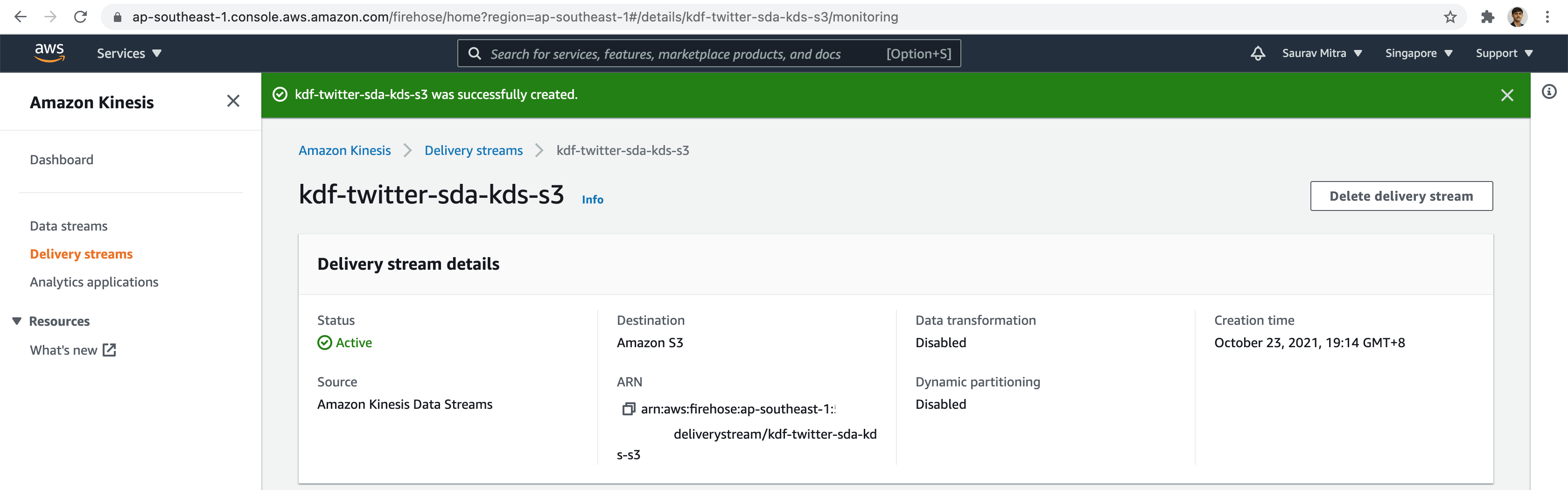Close the Amazon Kinesis side navigation
This screenshot has height=490, width=1568.
coord(233,101)
